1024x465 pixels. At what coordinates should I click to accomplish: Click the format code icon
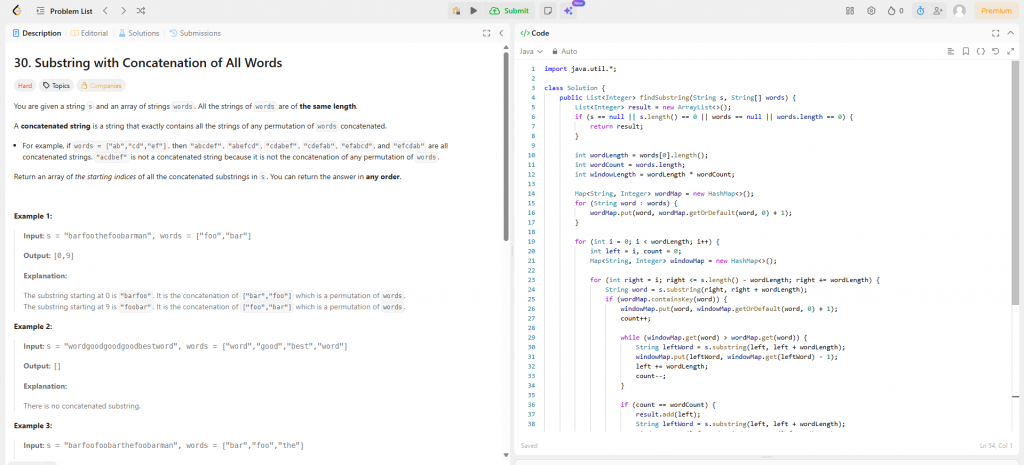[951, 51]
